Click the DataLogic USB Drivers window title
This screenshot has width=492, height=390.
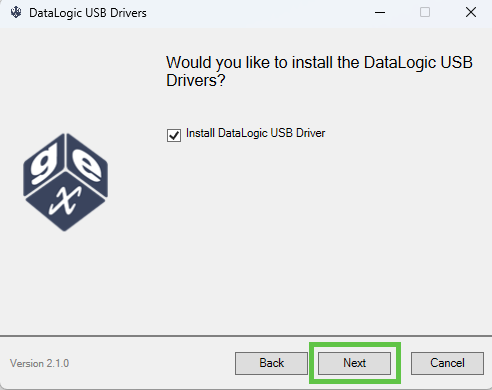coord(88,13)
